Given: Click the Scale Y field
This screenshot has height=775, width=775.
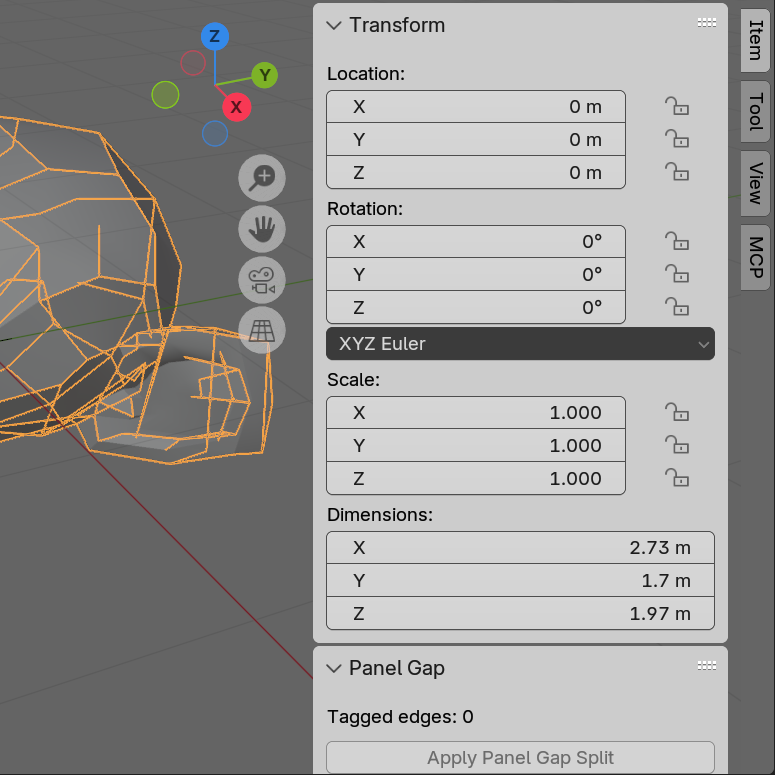Looking at the screenshot, I should 475,445.
